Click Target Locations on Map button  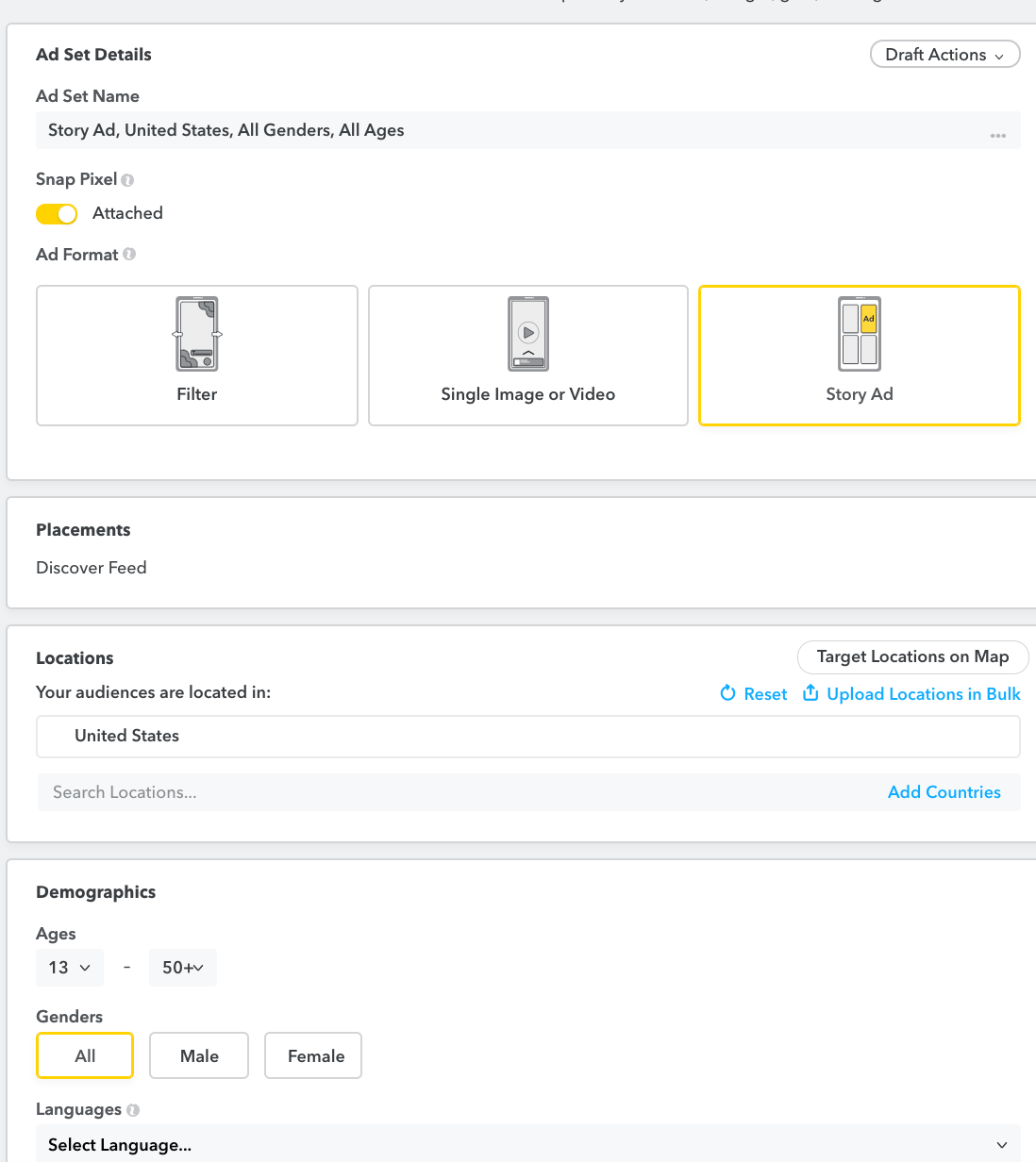(912, 656)
